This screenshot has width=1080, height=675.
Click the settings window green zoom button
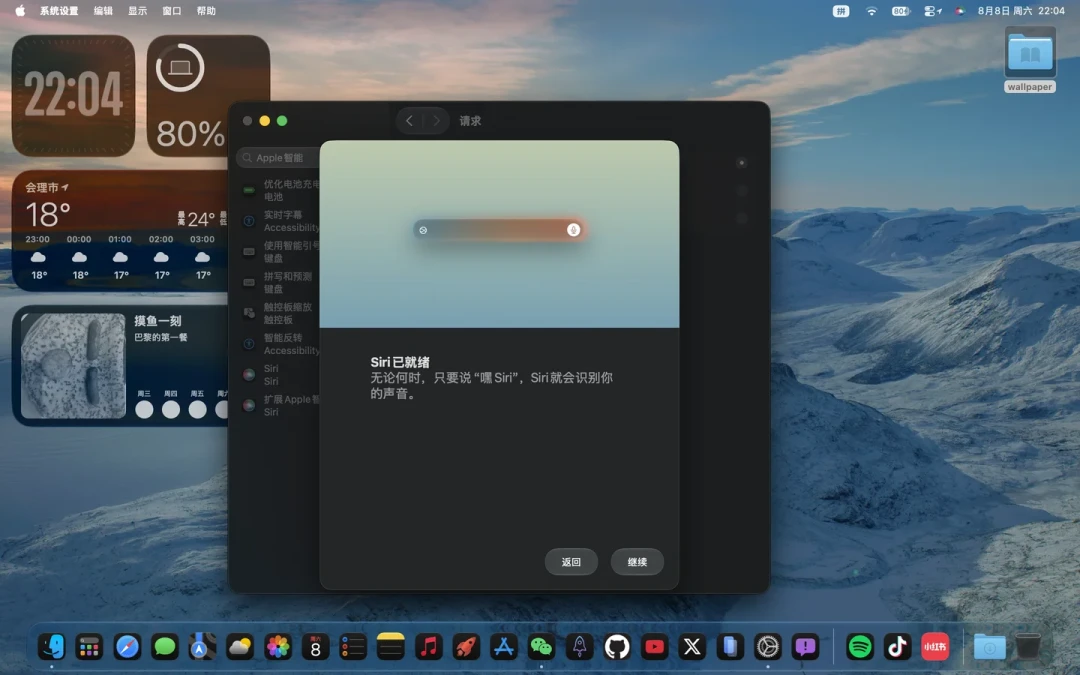282,121
